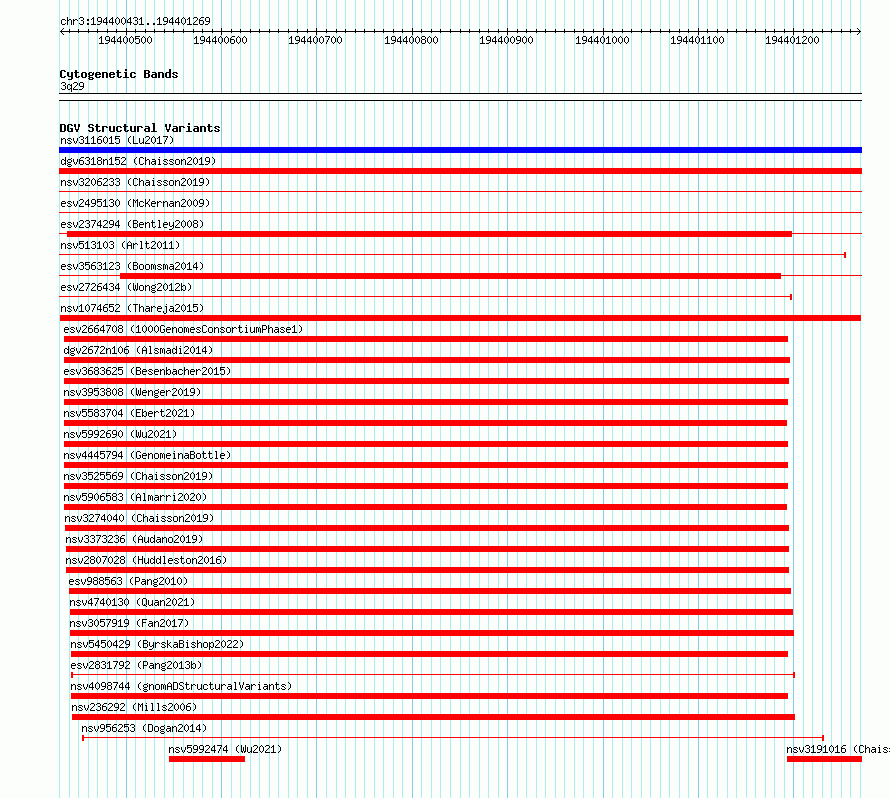This screenshot has height=798, width=890.
Task: Click ruler position 194401200
Action: [792, 40]
